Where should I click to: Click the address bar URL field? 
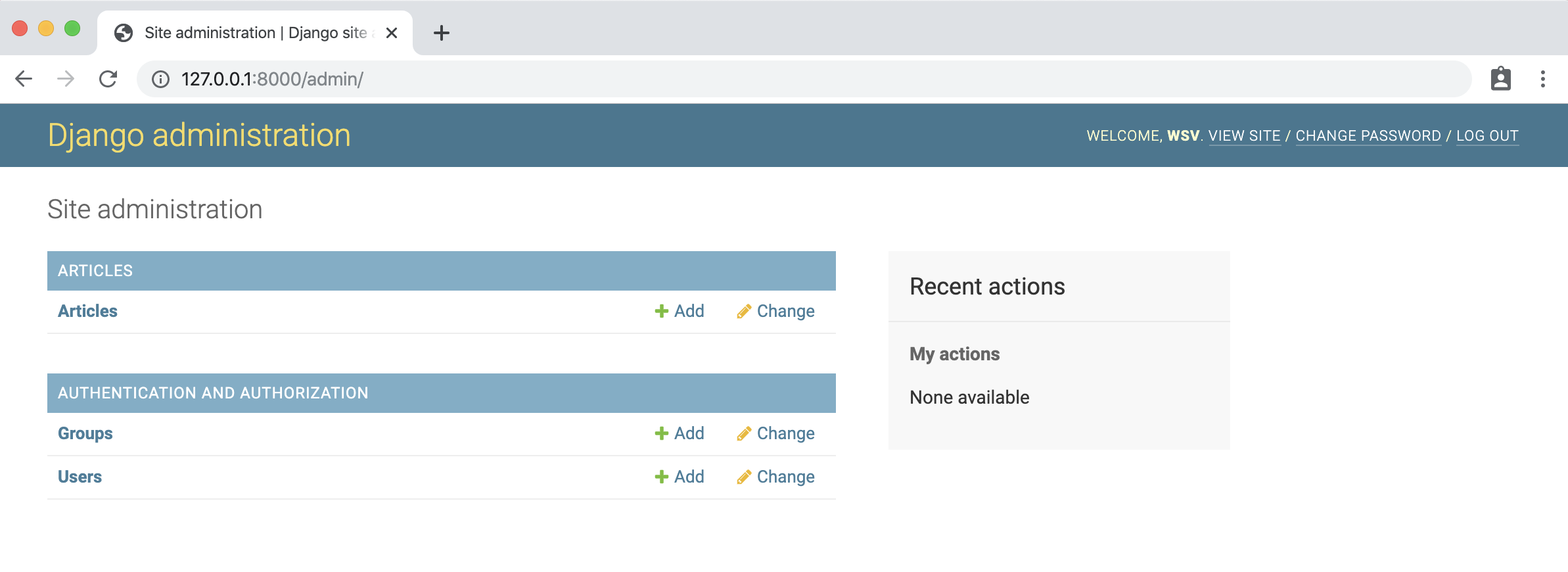(x=804, y=79)
